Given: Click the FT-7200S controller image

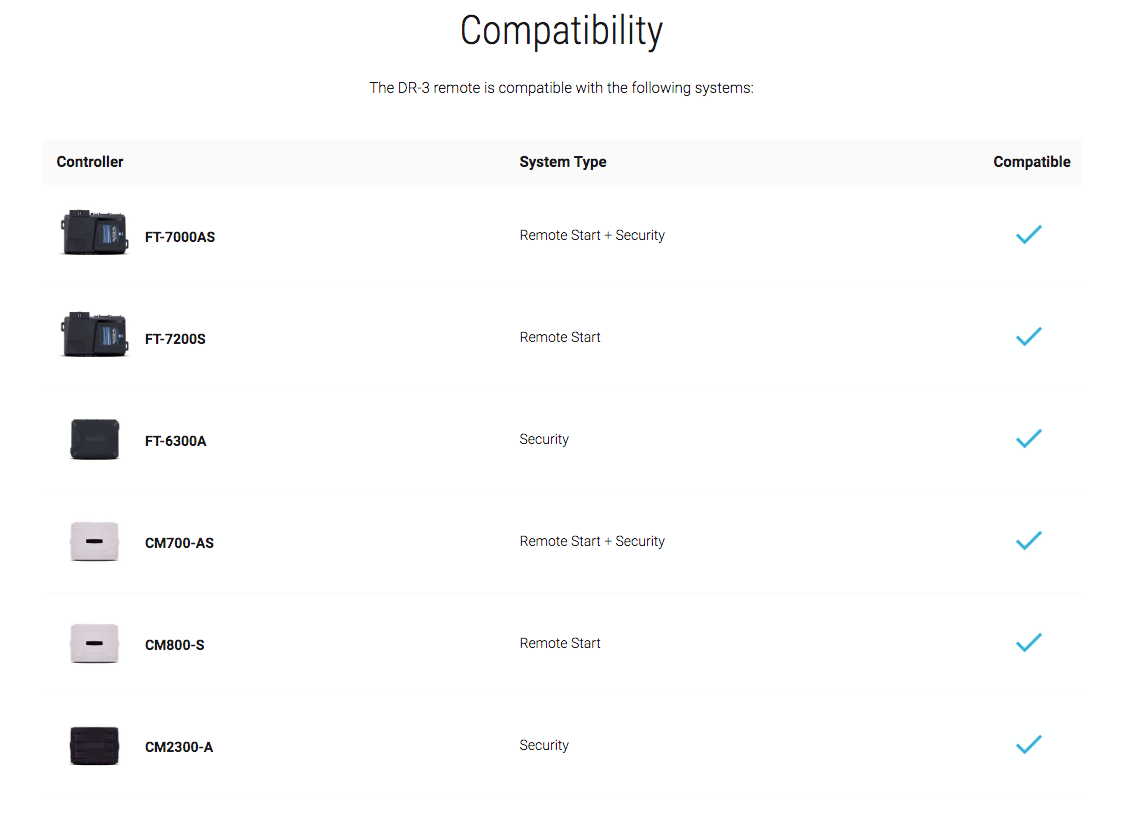Looking at the screenshot, I should (94, 335).
